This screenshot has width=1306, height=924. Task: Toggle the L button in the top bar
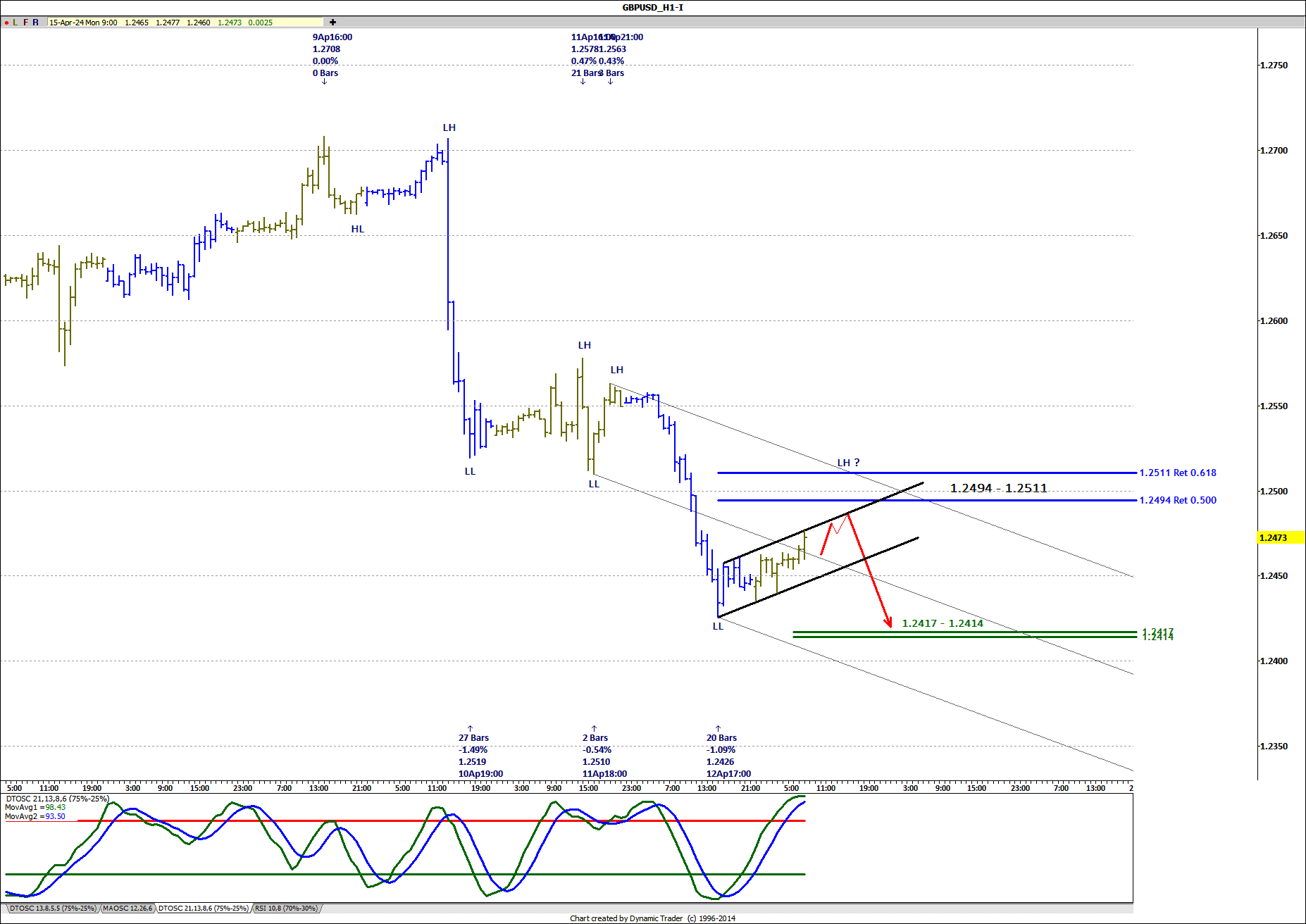tap(15, 23)
